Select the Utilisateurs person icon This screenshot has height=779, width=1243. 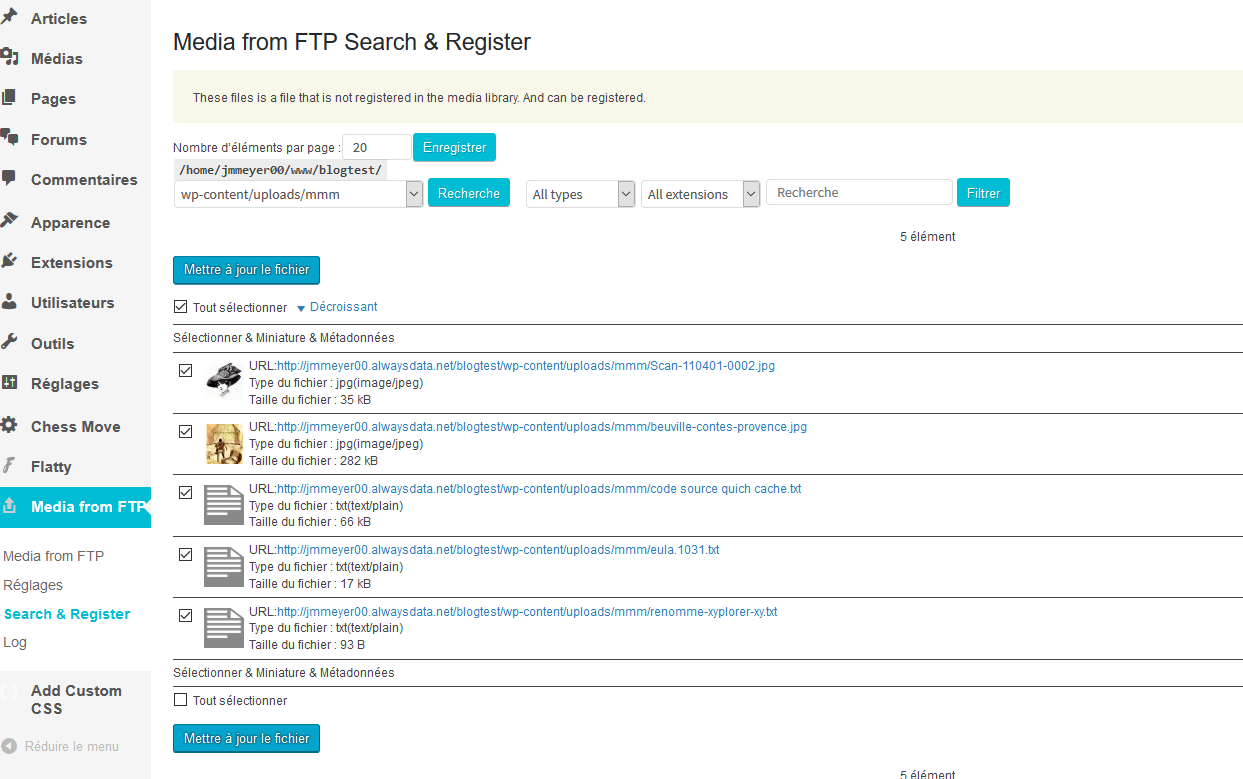(9, 302)
